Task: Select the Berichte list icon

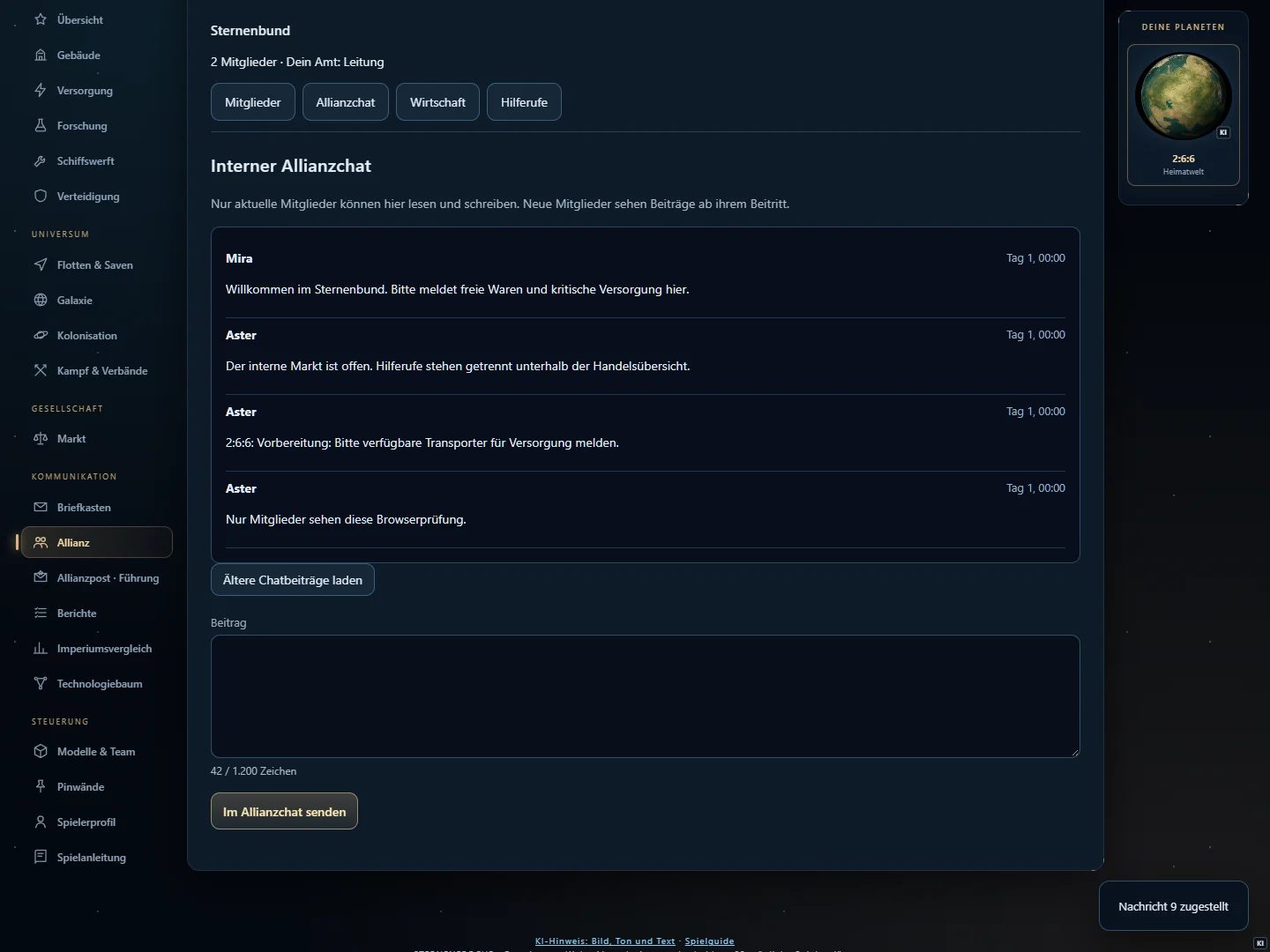Action: (41, 613)
